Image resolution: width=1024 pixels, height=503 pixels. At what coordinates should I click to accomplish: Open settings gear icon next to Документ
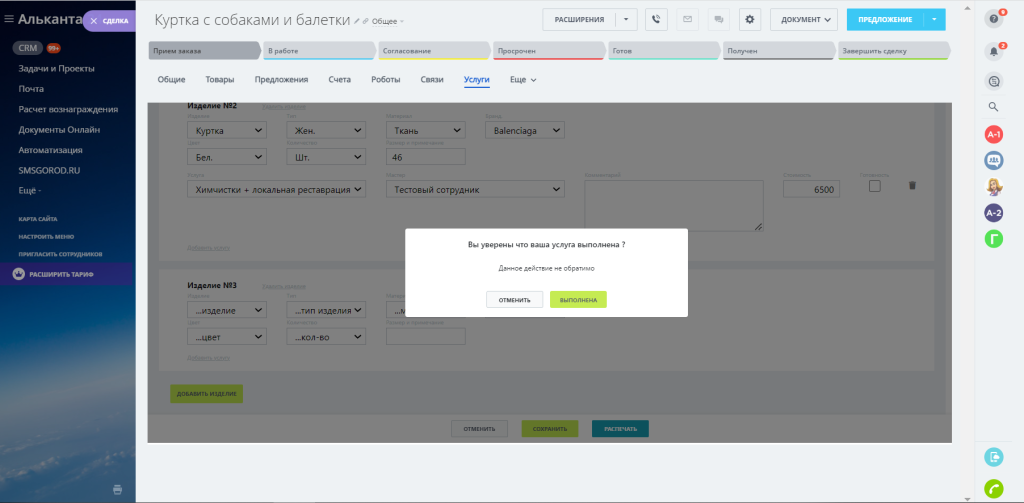(x=750, y=20)
